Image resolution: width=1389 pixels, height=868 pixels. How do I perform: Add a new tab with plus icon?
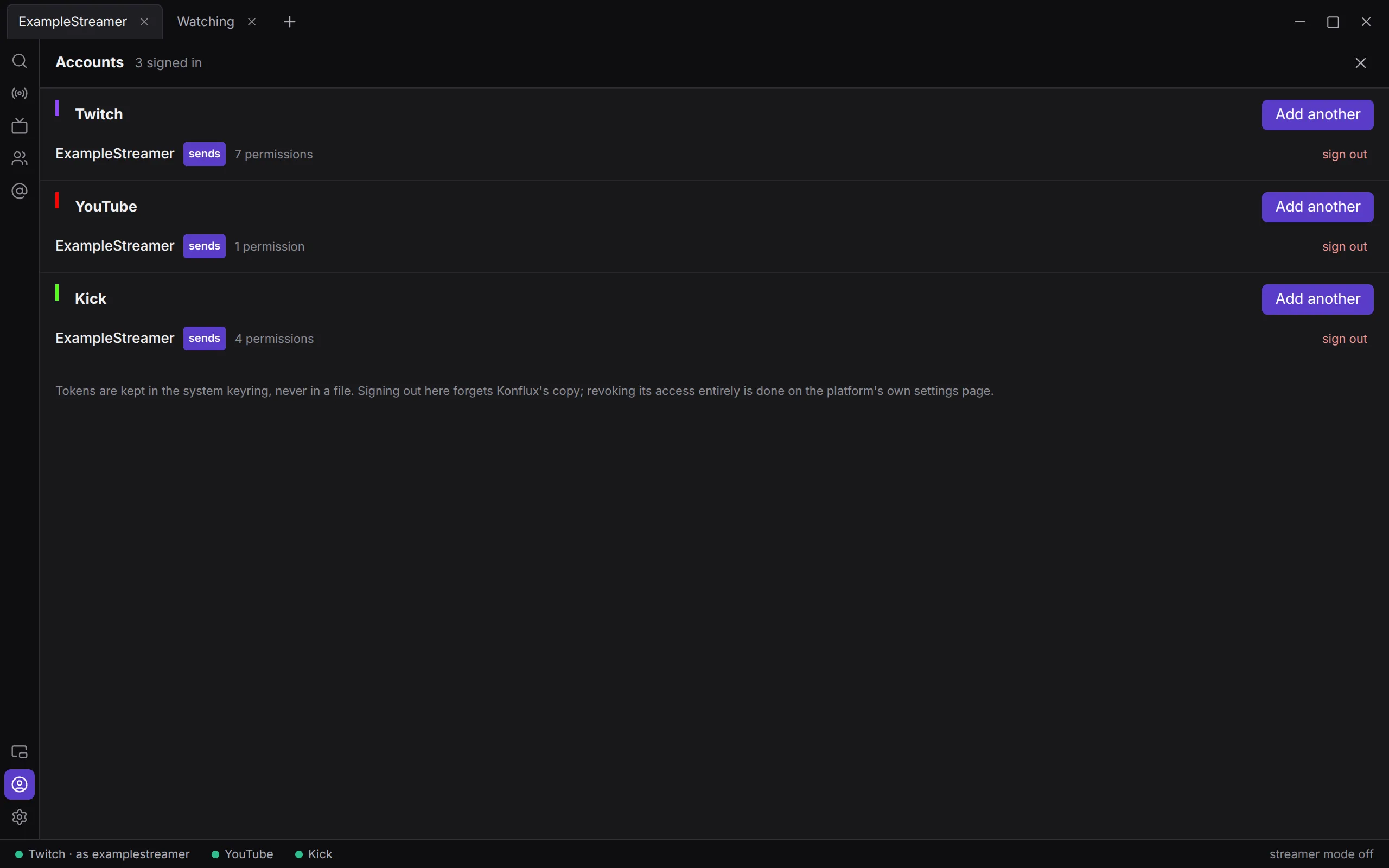(x=290, y=22)
